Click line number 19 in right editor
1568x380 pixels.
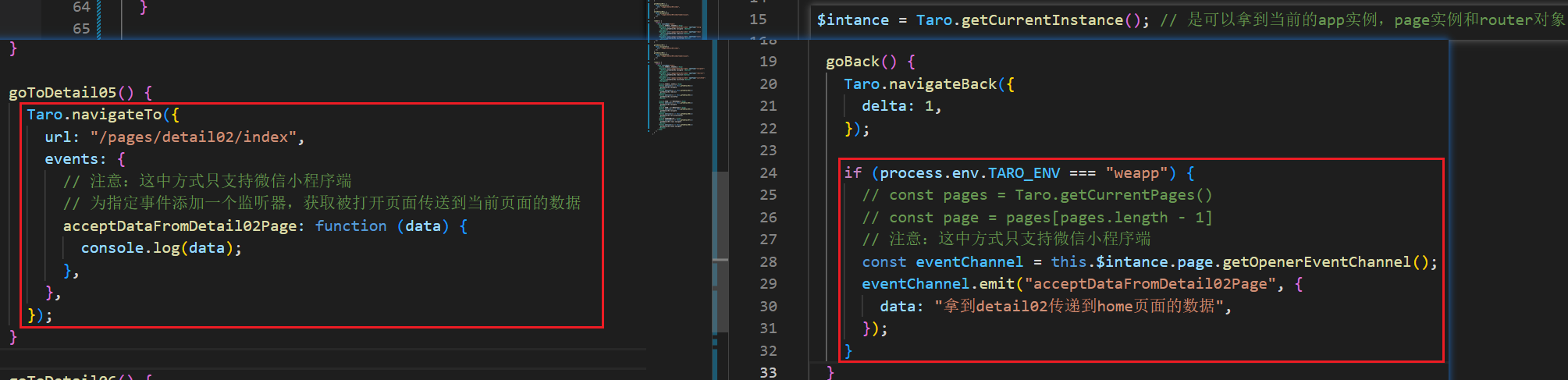[x=768, y=62]
